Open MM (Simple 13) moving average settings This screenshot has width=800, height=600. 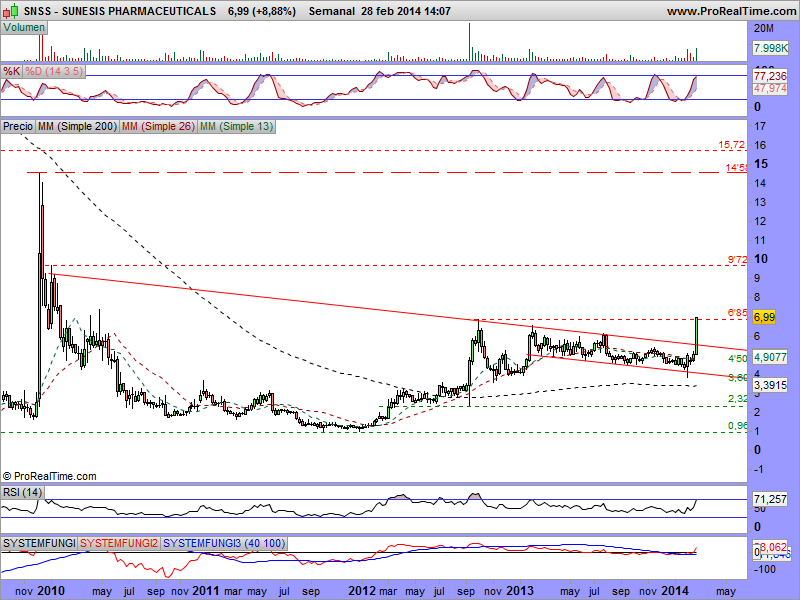(x=236, y=126)
